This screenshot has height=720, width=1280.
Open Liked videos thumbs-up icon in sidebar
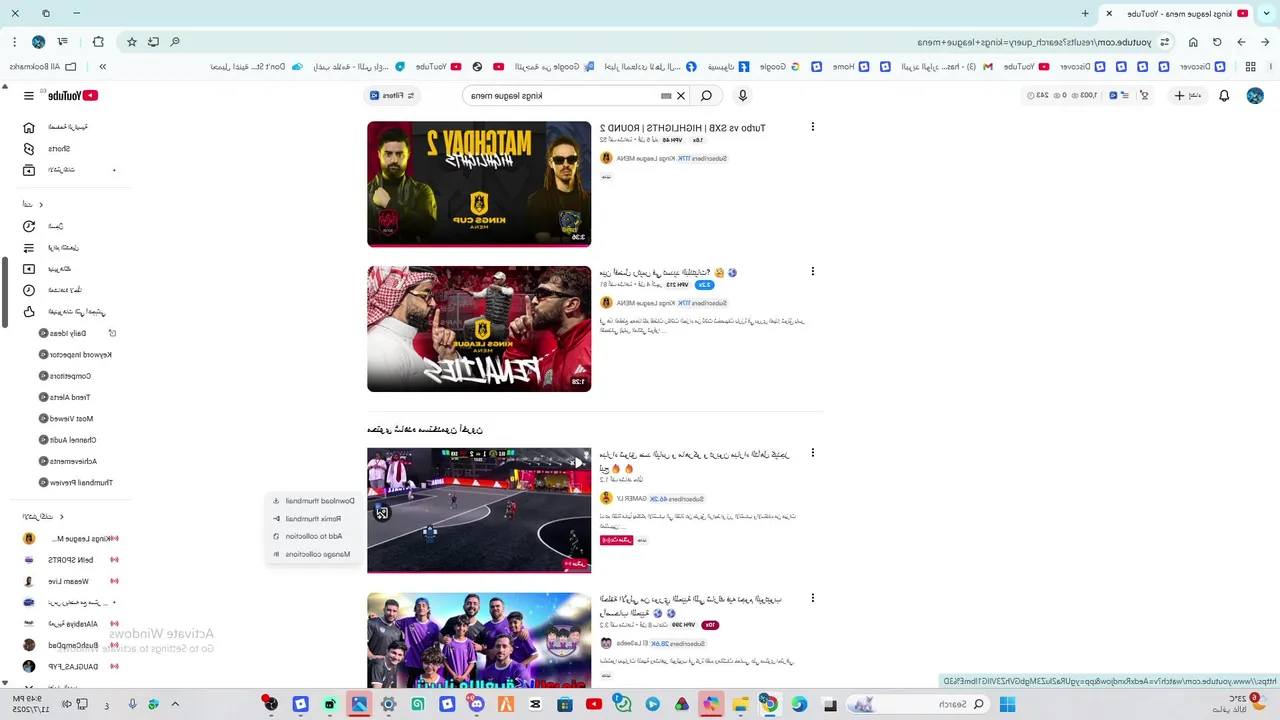coord(29,311)
